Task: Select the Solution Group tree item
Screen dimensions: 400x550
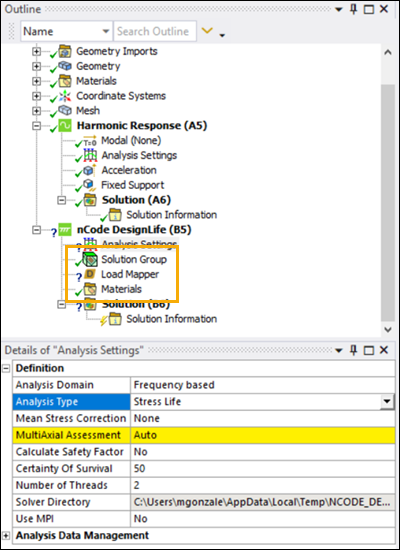Action: pyautogui.click(x=134, y=260)
